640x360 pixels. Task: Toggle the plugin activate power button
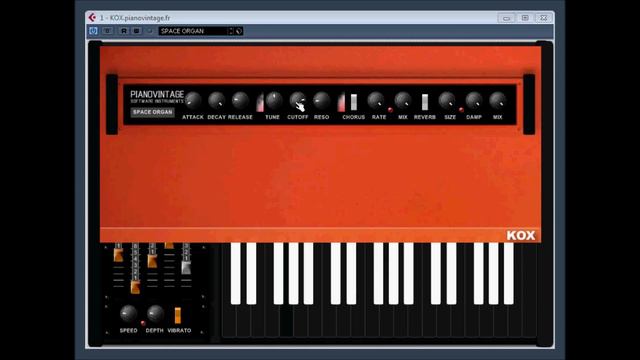(93, 31)
